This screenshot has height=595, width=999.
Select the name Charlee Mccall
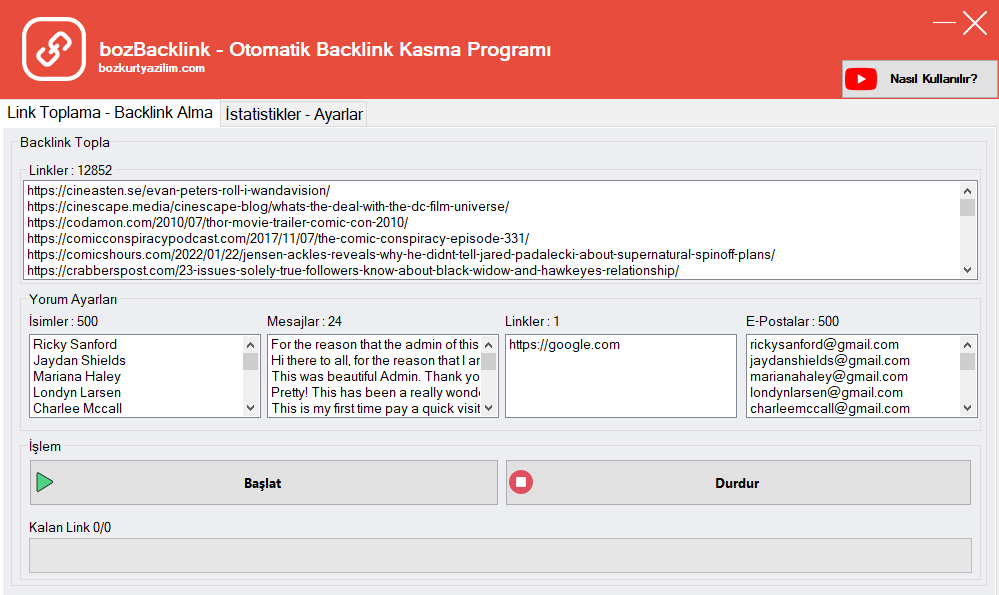[77, 408]
